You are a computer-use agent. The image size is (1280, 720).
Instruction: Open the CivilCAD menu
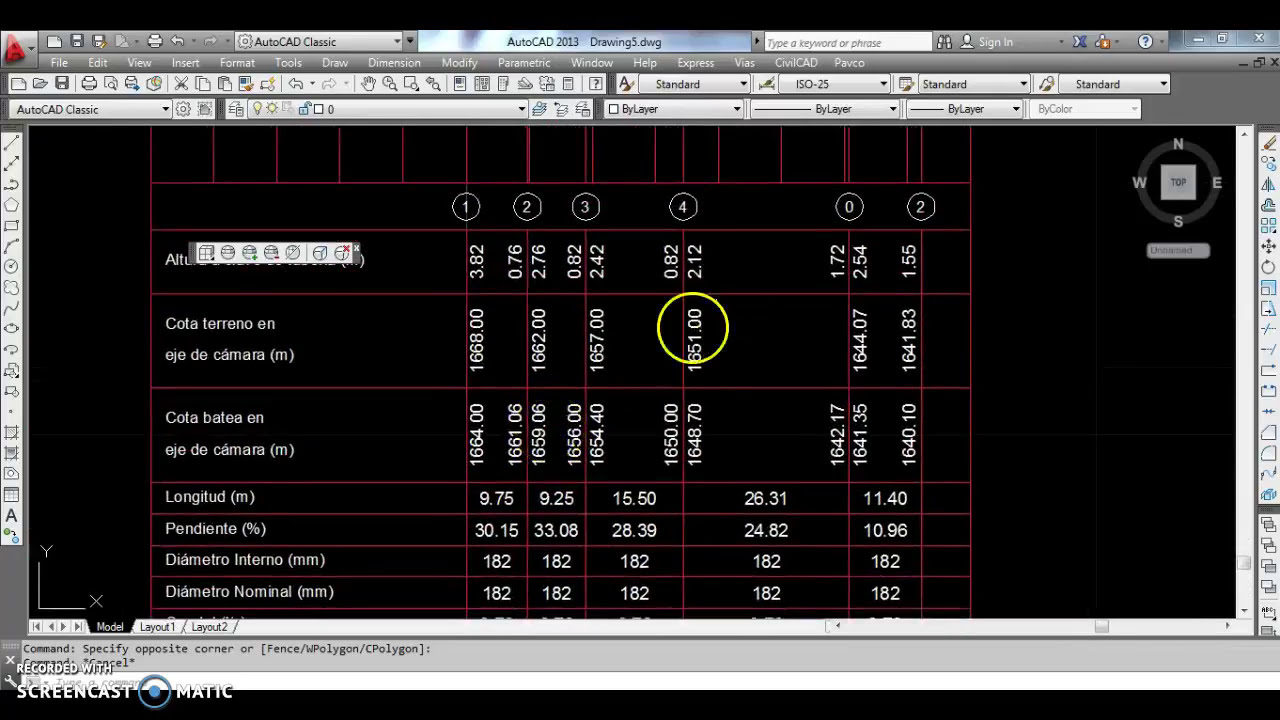(796, 62)
